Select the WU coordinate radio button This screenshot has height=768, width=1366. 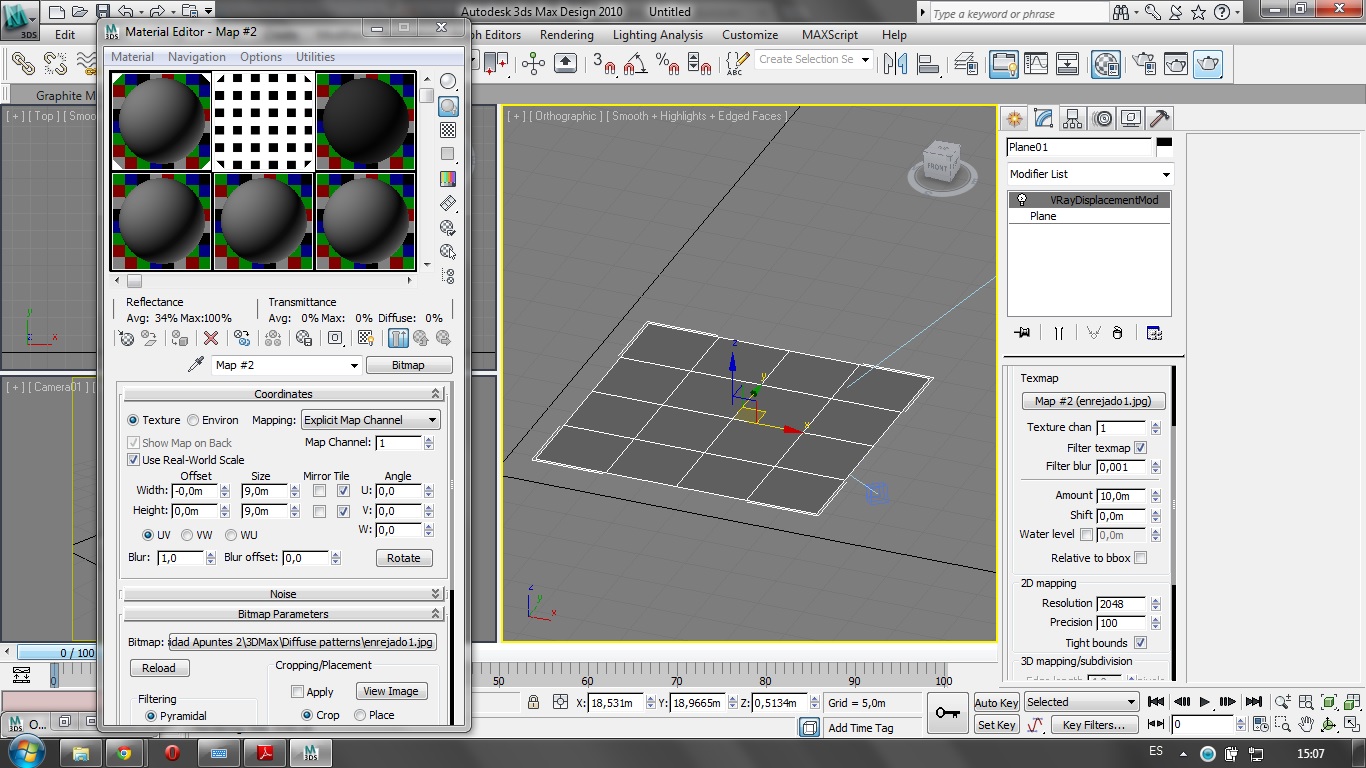coord(231,535)
